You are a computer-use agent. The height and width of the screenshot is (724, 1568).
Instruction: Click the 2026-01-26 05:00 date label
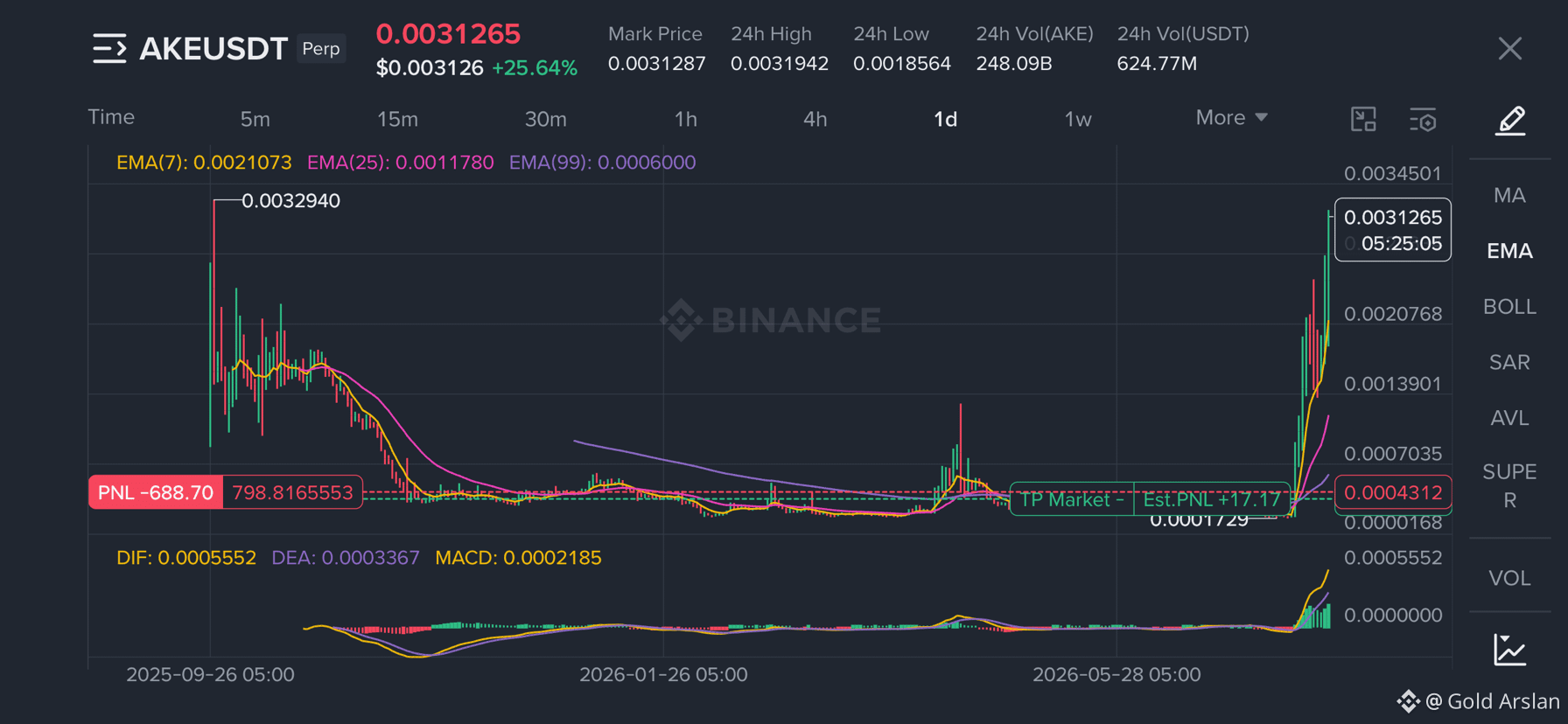coord(663,675)
